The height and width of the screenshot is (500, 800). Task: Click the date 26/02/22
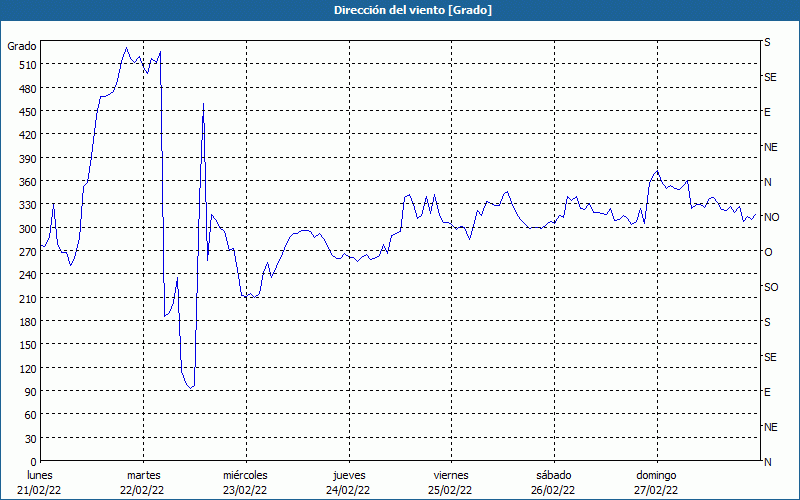tap(553, 490)
